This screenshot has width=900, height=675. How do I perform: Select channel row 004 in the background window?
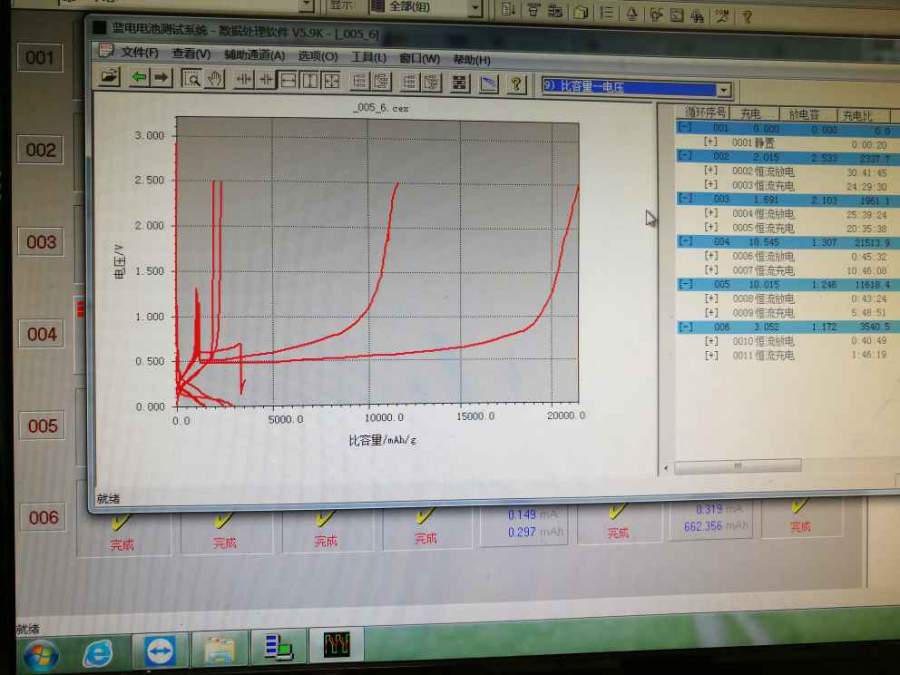pyautogui.click(x=42, y=333)
